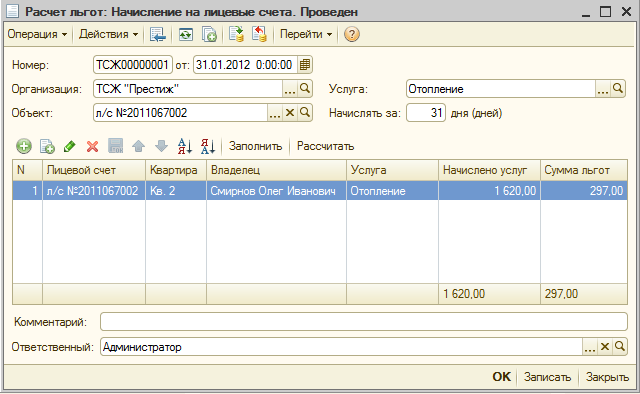Sort table ascending (А-Я) icon
The image size is (640, 394).
pos(184,146)
